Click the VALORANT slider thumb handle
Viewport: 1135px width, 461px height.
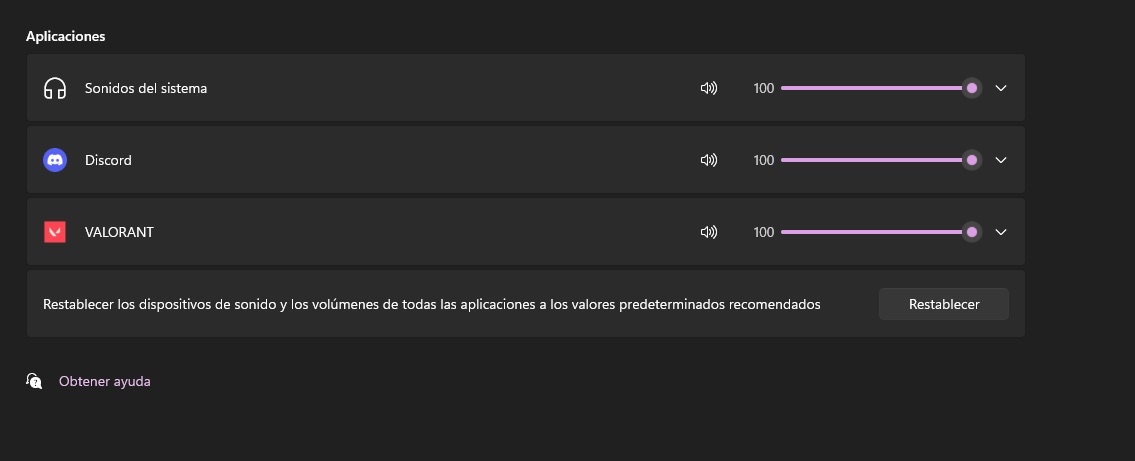971,232
